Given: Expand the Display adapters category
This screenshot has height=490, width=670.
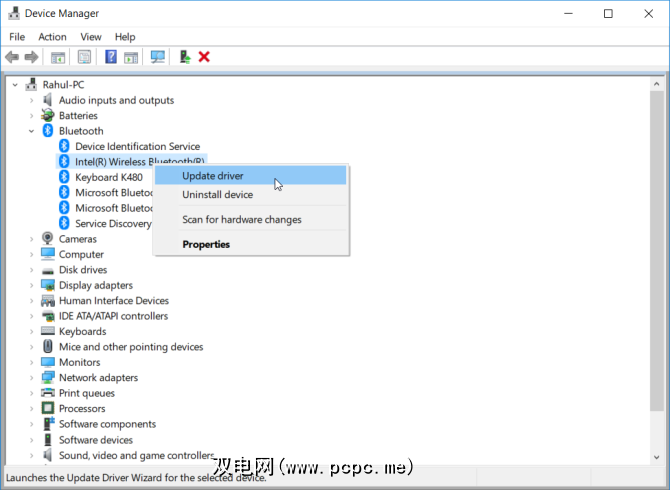Looking at the screenshot, I should point(31,285).
